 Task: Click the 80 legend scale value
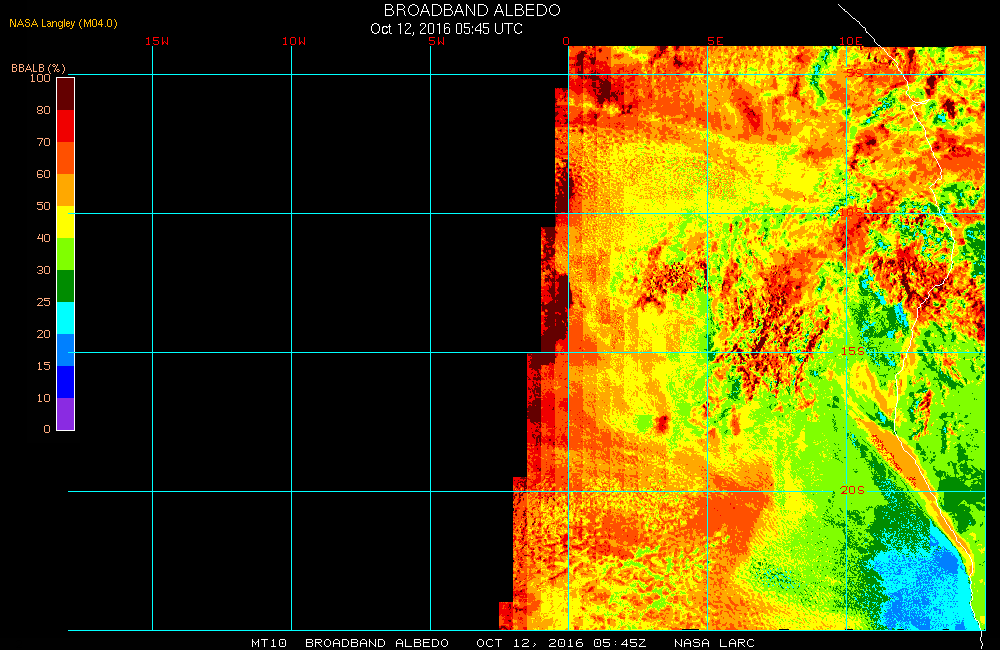tap(43, 110)
